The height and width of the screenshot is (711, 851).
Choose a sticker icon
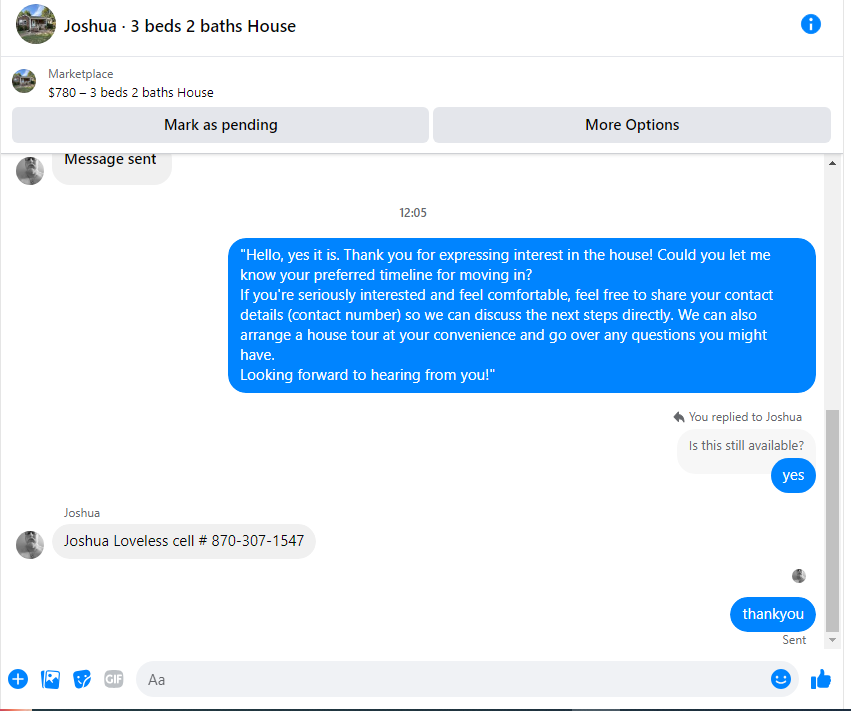pyautogui.click(x=82, y=679)
